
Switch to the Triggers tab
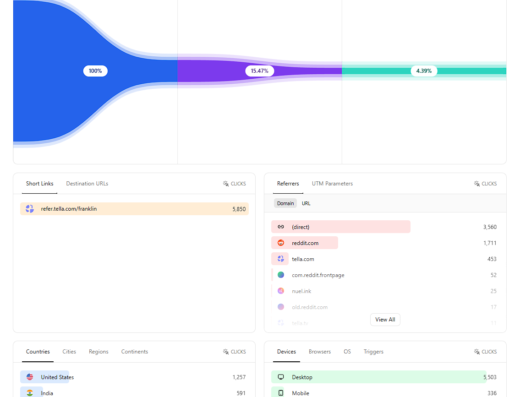click(373, 352)
